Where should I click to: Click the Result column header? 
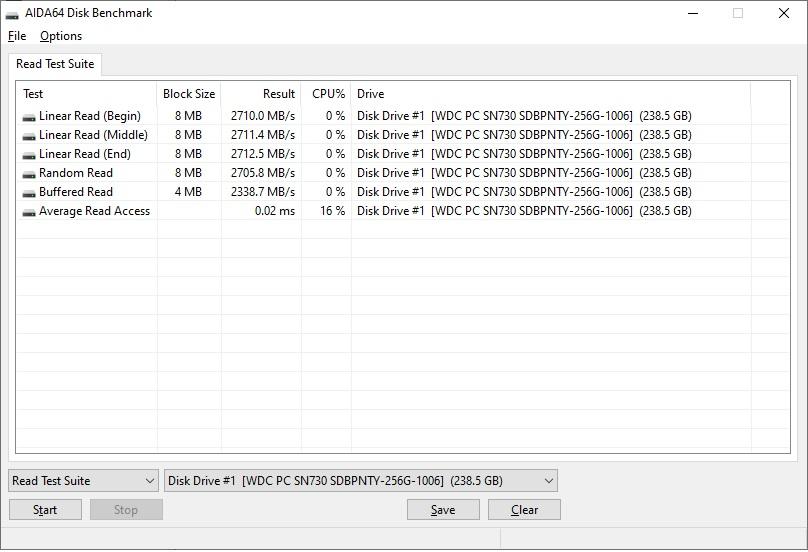point(261,94)
